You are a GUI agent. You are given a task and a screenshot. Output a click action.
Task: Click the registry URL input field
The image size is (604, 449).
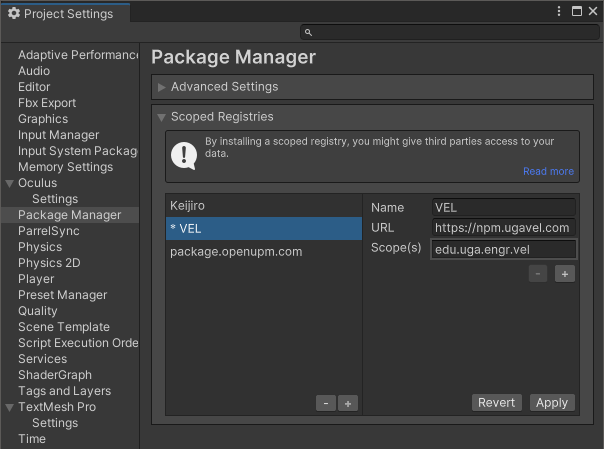(x=504, y=228)
